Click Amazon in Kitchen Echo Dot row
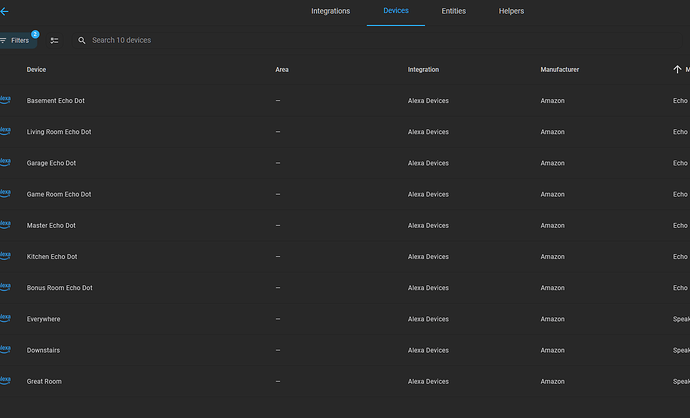The width and height of the screenshot is (690, 418). coord(552,257)
